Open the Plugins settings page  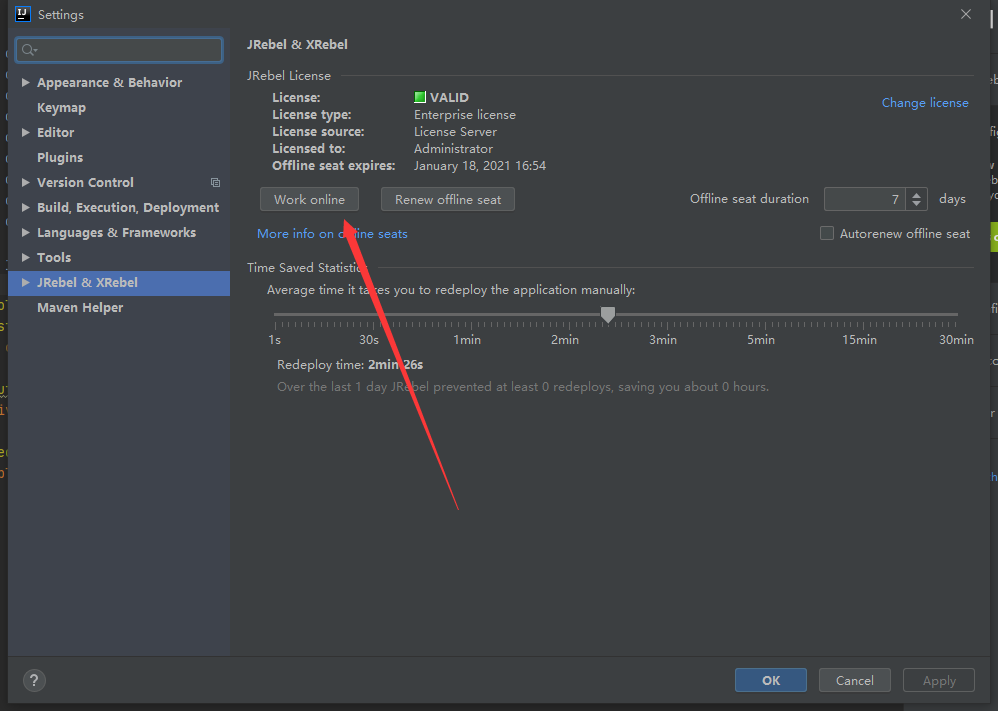coord(60,157)
